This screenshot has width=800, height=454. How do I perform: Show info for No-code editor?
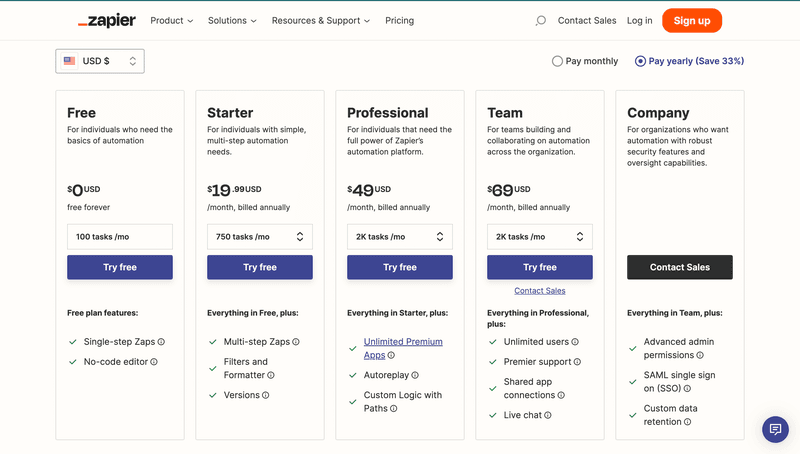(154, 362)
